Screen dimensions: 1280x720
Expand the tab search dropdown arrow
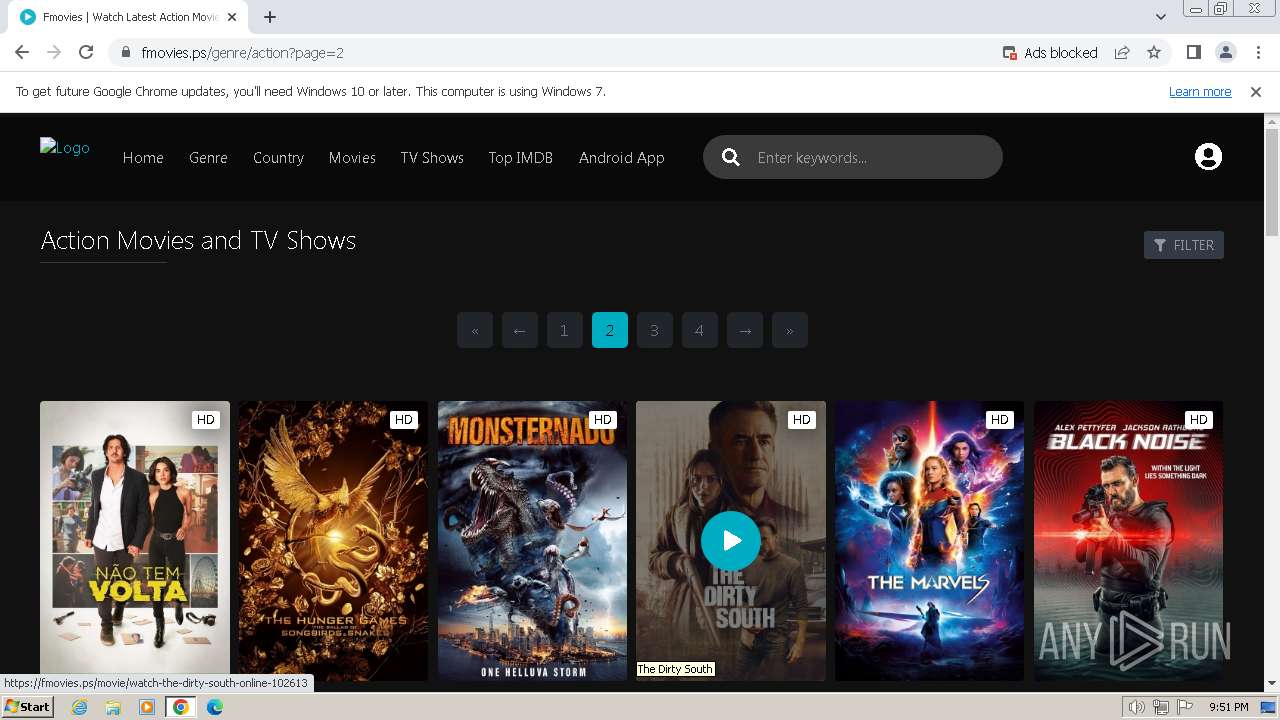click(1160, 17)
